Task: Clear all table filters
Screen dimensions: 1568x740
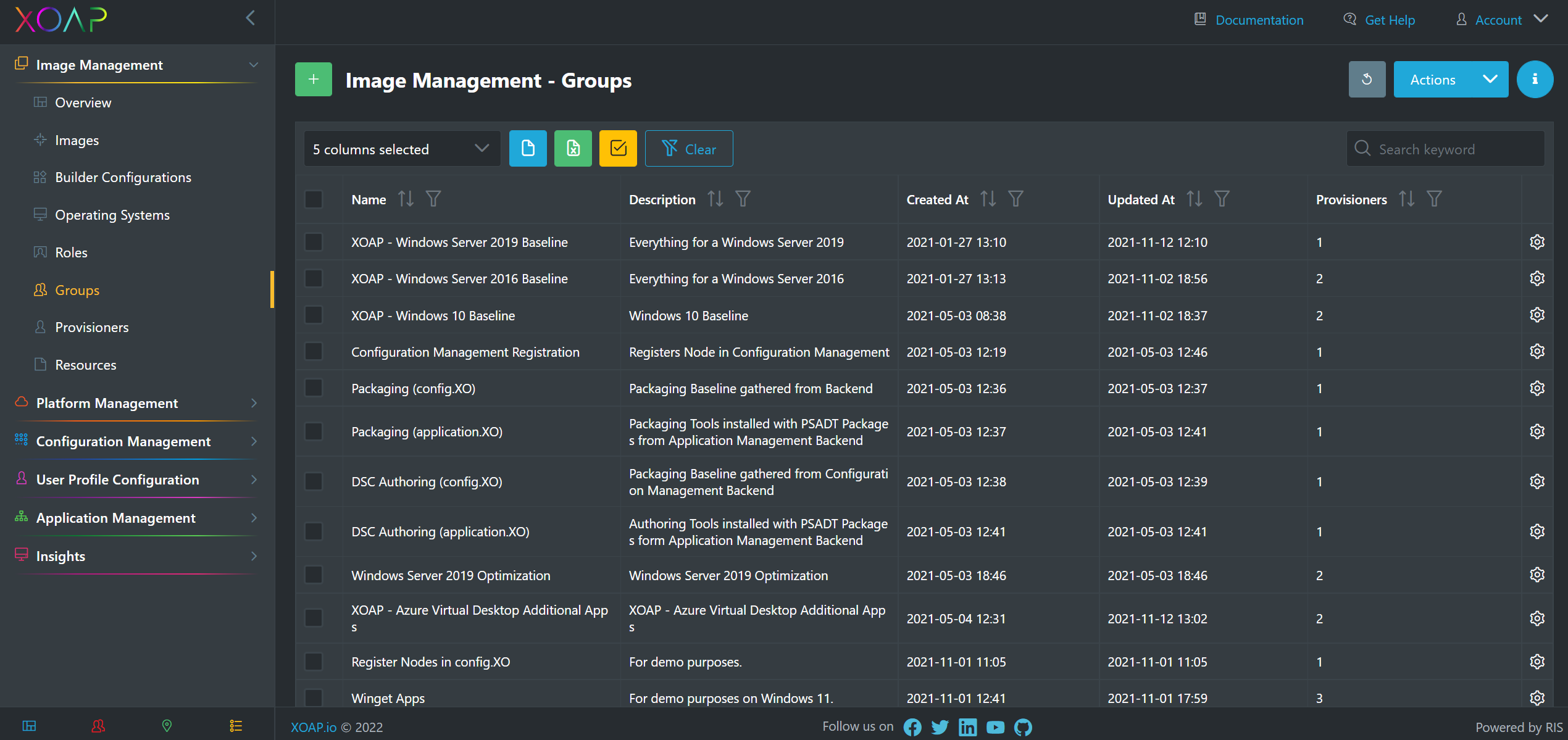Action: (x=689, y=149)
